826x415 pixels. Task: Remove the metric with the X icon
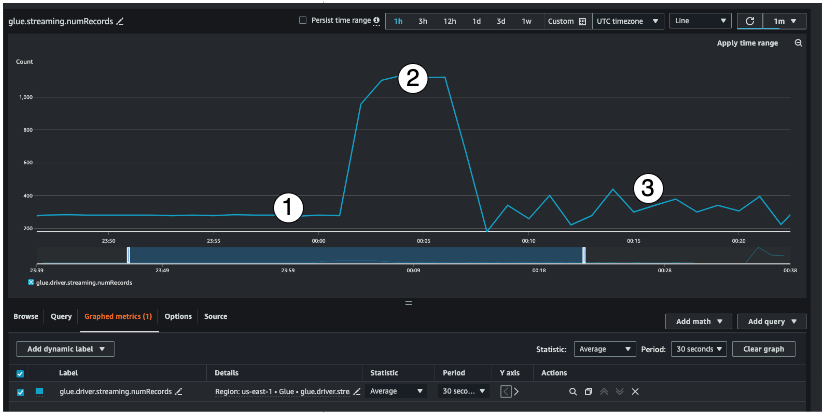click(x=635, y=391)
